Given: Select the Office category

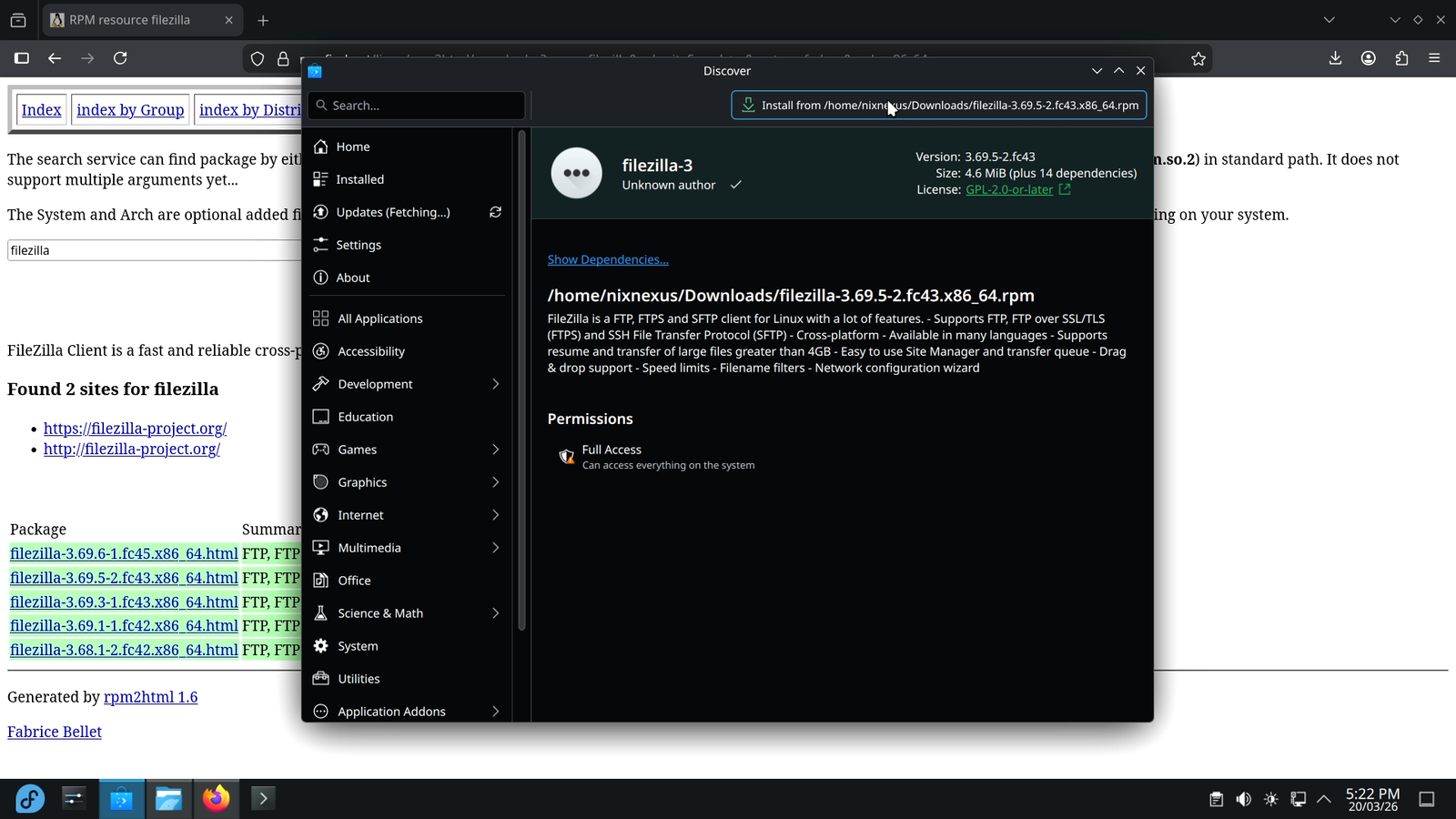Looking at the screenshot, I should pos(407,581).
